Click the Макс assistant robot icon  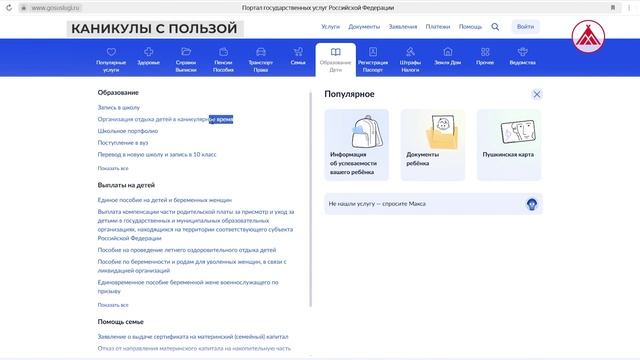pos(531,204)
